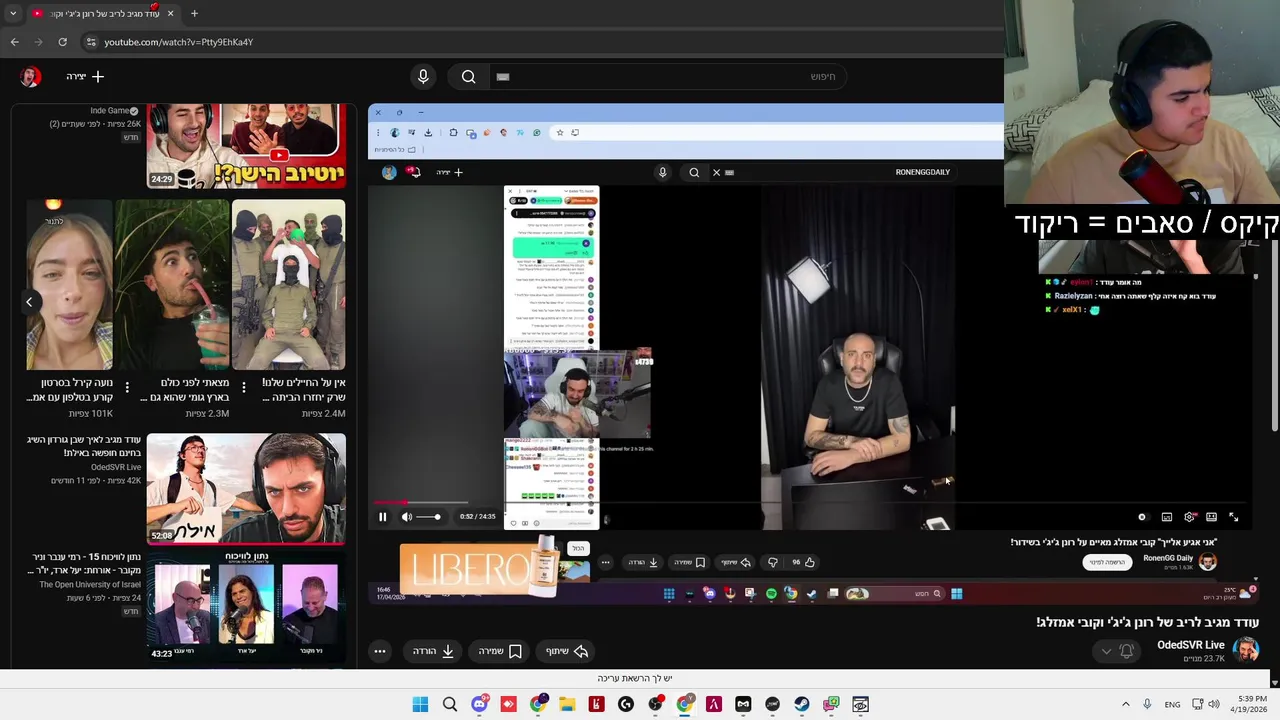Open the 52:08 אילת video thumbnail
Viewport: 1280px width, 720px height.
[x=246, y=489]
